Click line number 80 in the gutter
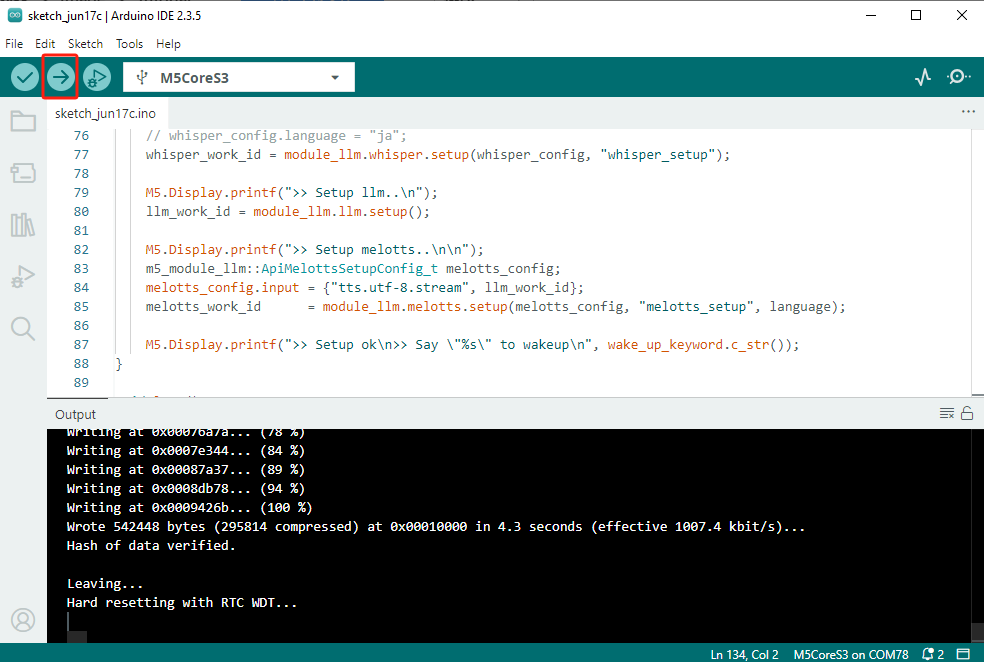This screenshot has height=662, width=984. 81,211
